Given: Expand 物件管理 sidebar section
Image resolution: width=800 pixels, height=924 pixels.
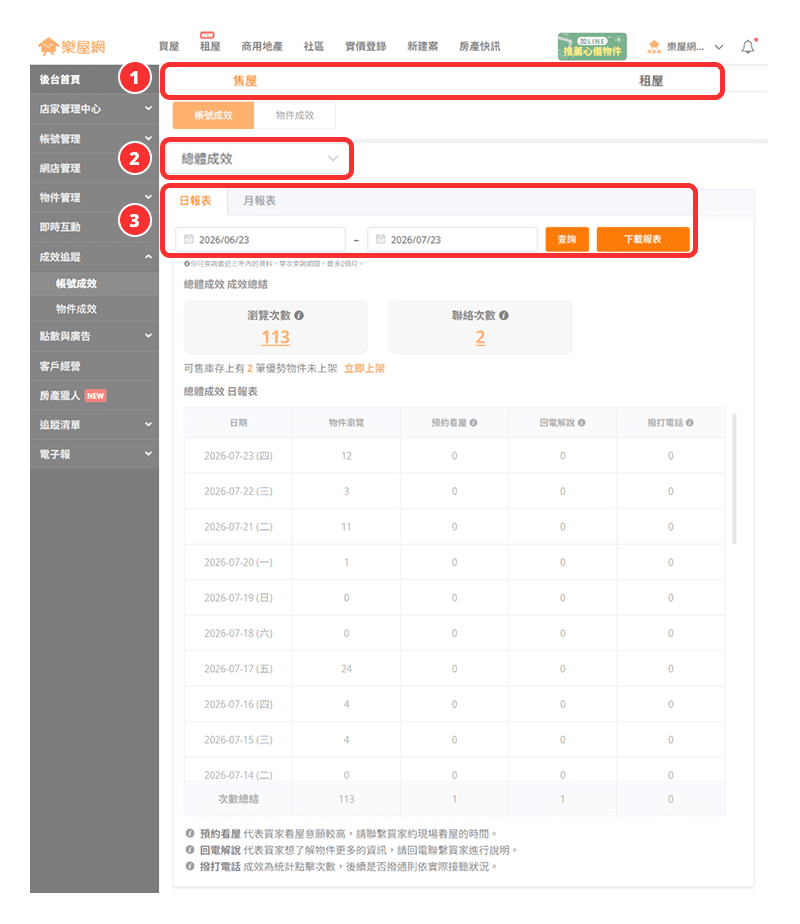Looking at the screenshot, I should click(x=94, y=197).
